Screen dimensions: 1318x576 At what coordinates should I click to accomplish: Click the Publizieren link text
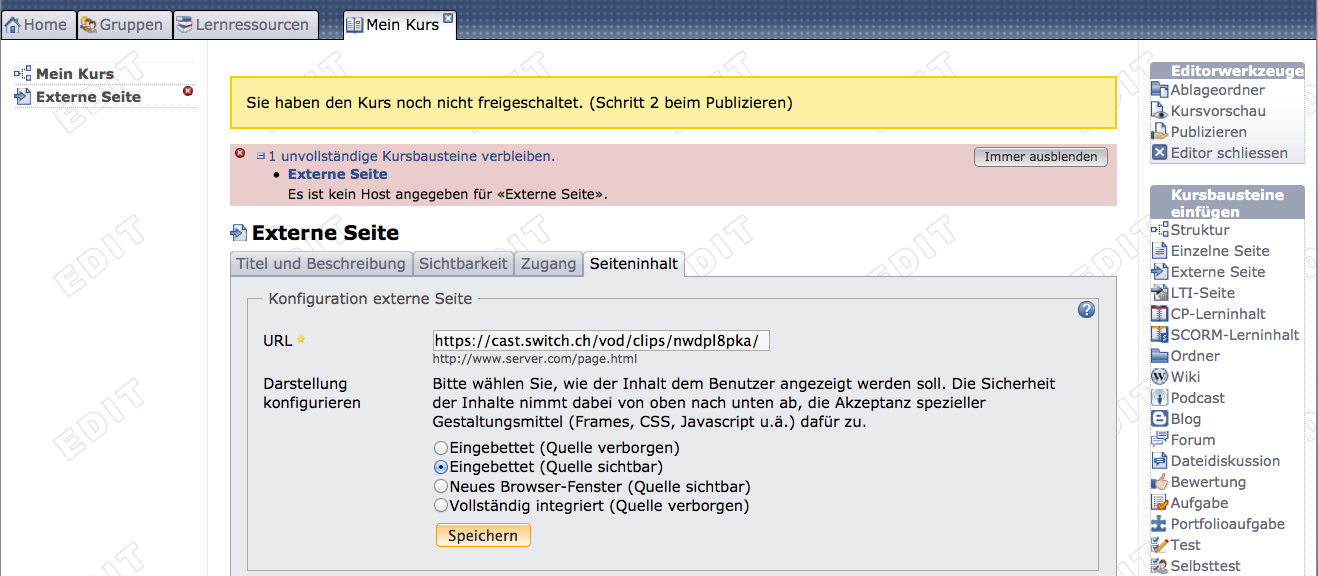(x=1209, y=132)
